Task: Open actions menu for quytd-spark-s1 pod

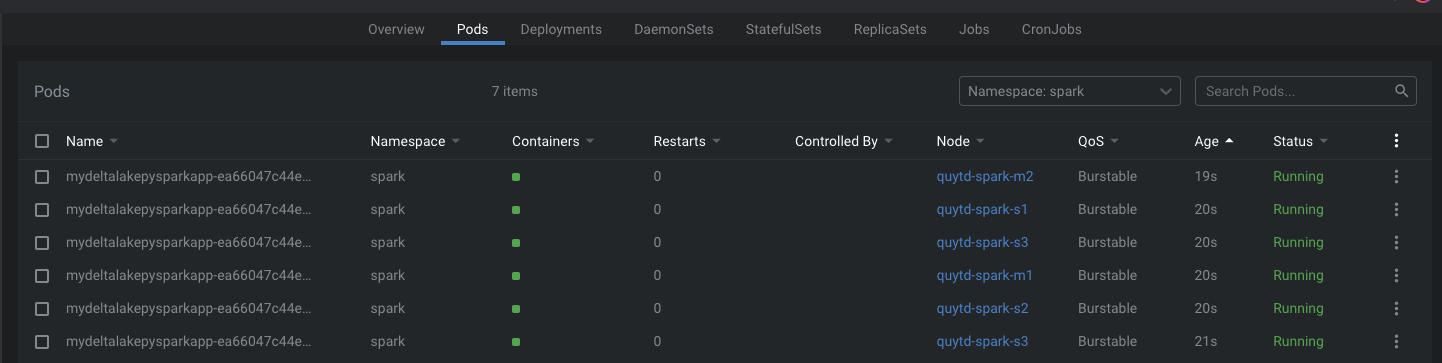Action: coord(1396,209)
